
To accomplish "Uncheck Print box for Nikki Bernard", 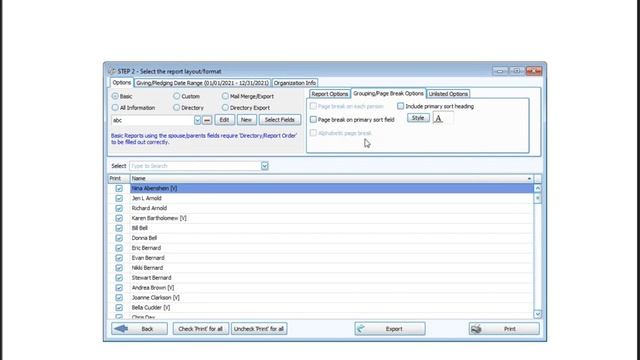I will pos(119,268).
